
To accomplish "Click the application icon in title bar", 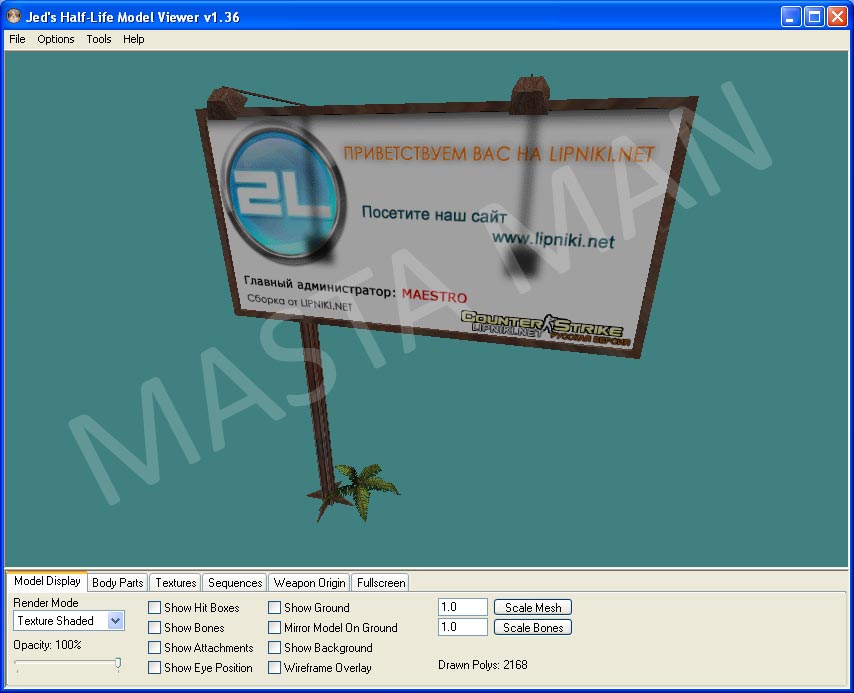I will (14, 16).
